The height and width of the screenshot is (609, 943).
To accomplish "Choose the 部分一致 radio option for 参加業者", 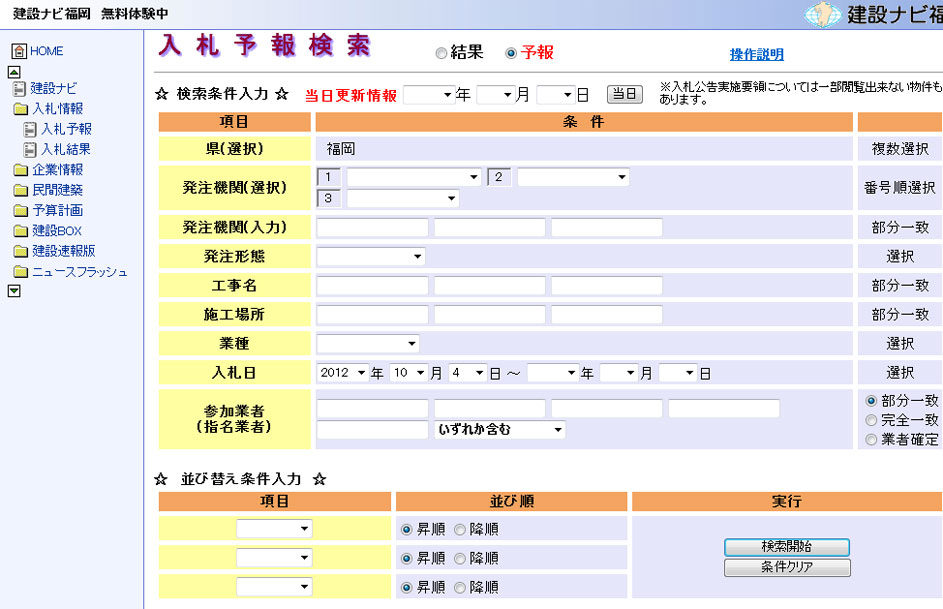I will tap(871, 400).
